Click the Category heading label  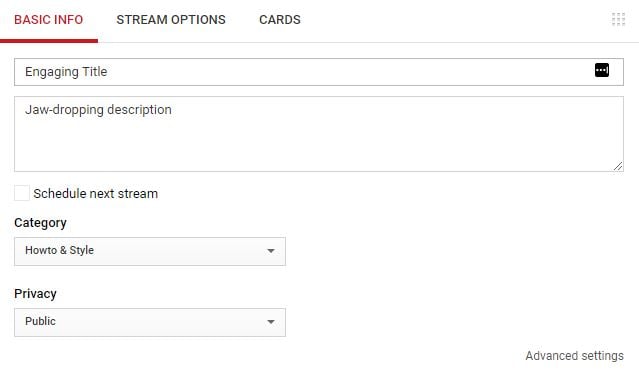click(40, 223)
